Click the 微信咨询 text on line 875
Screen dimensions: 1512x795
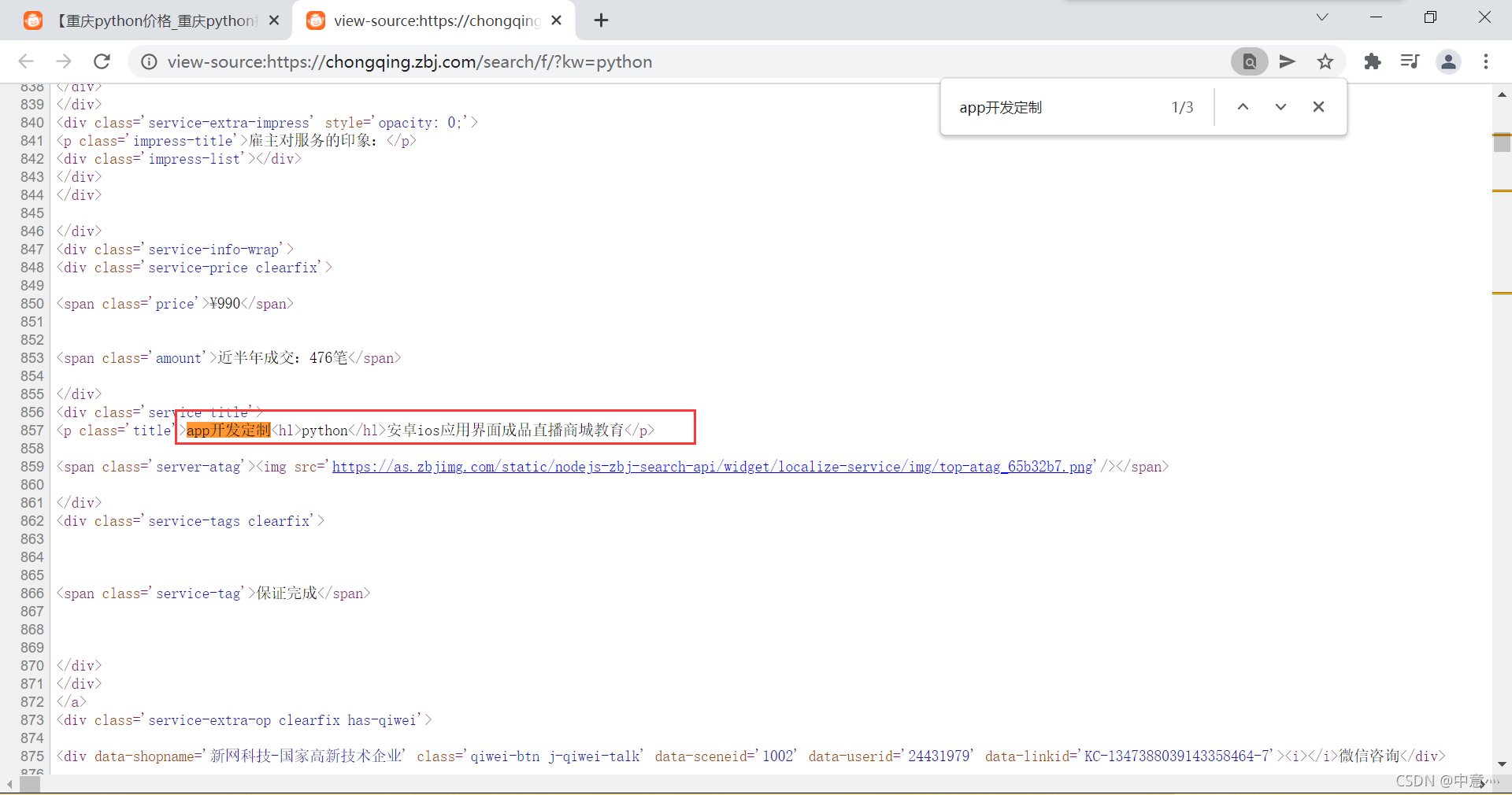[1369, 756]
